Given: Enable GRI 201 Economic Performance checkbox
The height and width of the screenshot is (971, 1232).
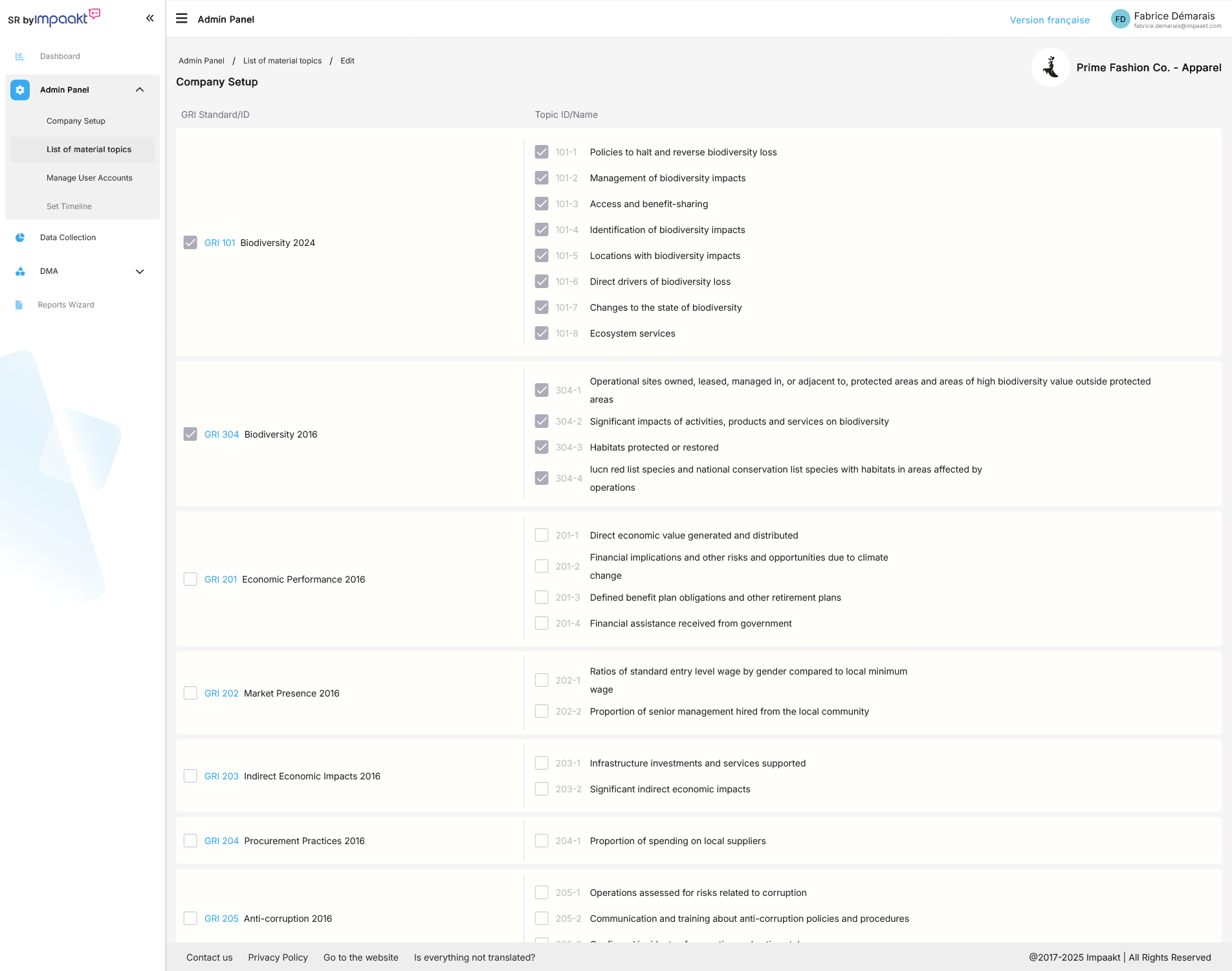Looking at the screenshot, I should pyautogui.click(x=190, y=579).
